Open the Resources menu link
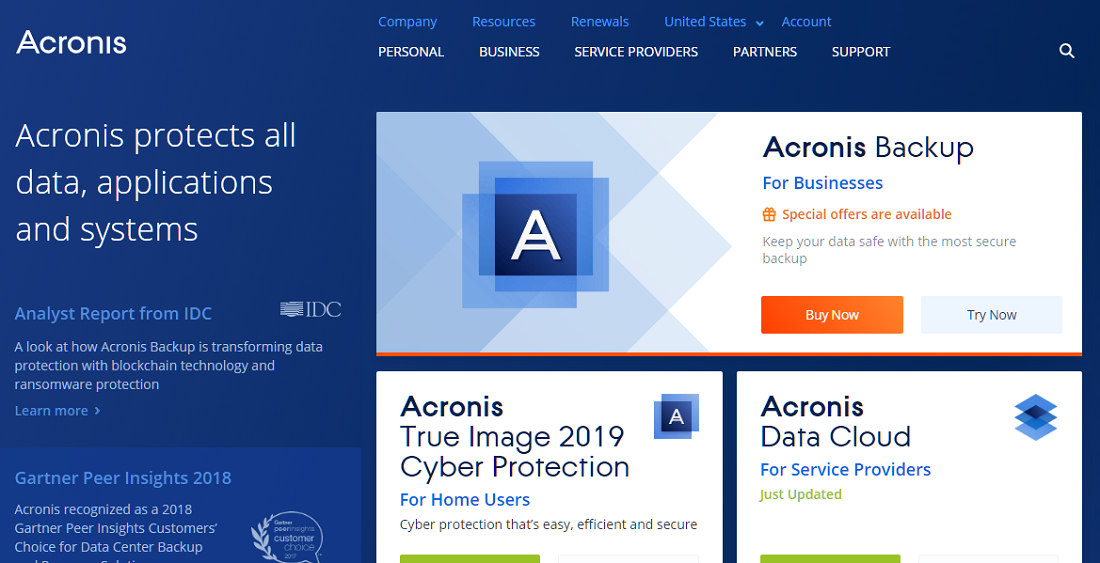This screenshot has height=563, width=1100. tap(504, 22)
